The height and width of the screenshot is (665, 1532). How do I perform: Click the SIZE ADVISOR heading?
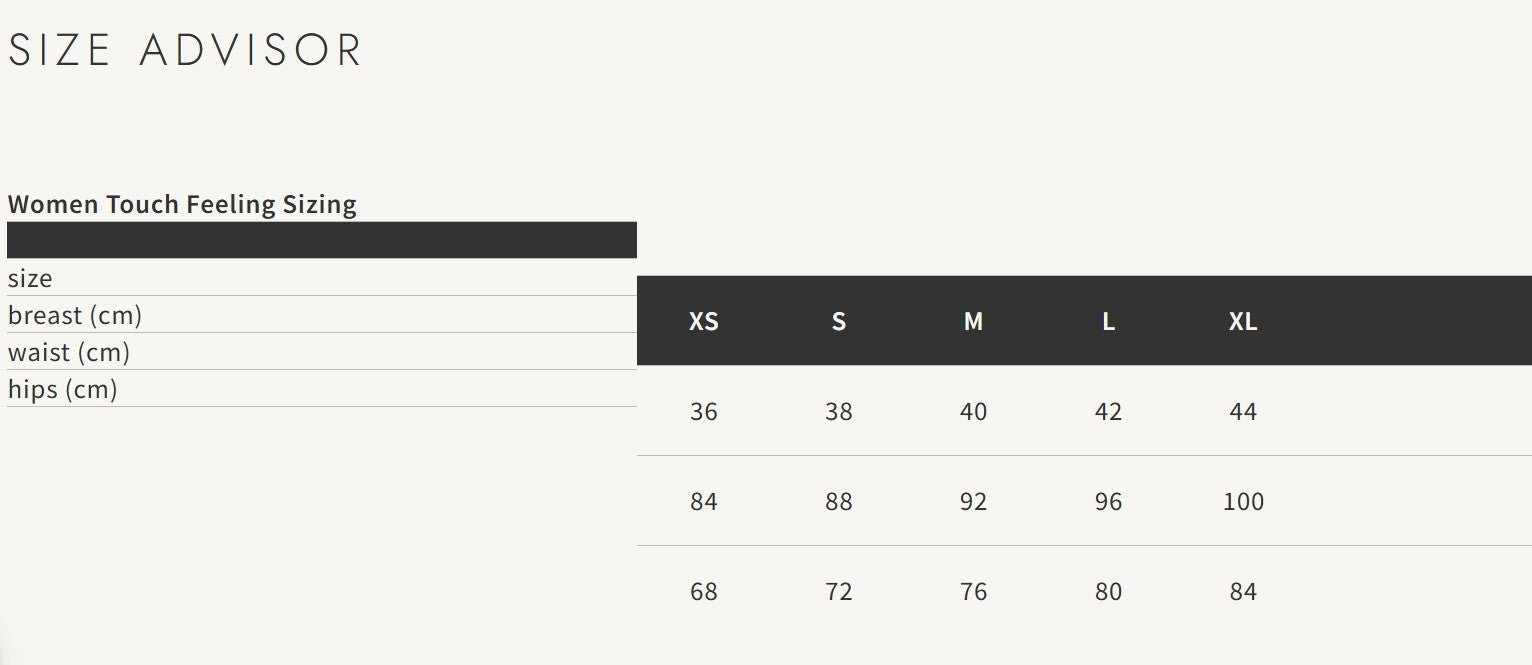coord(185,50)
